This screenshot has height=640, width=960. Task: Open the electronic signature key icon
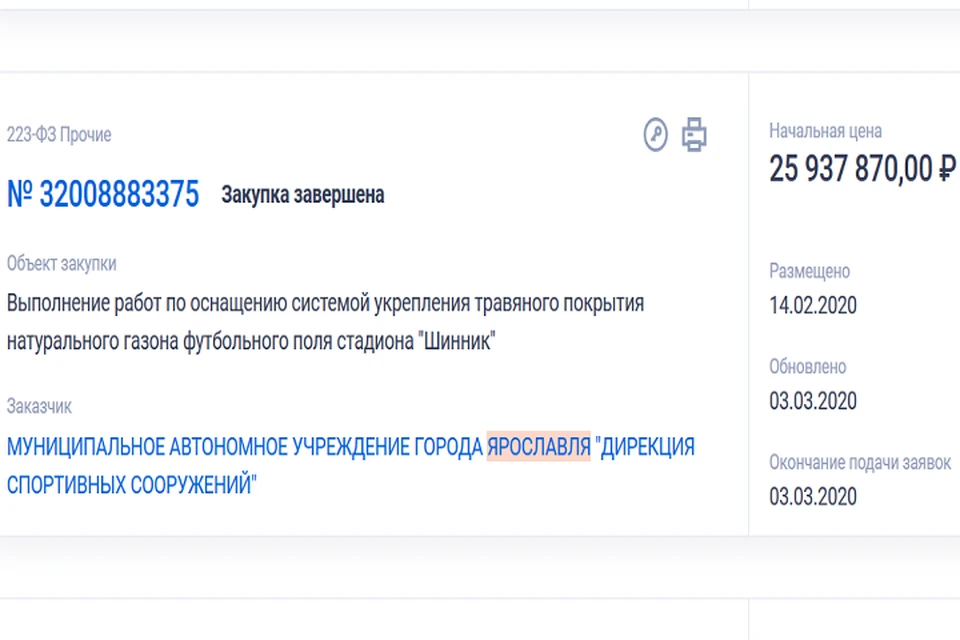point(655,134)
